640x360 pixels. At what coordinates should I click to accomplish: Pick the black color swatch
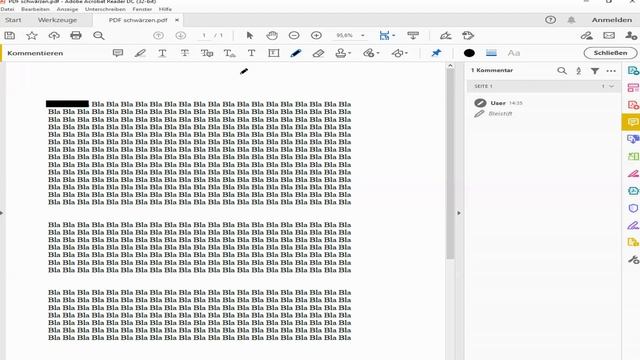click(x=469, y=53)
